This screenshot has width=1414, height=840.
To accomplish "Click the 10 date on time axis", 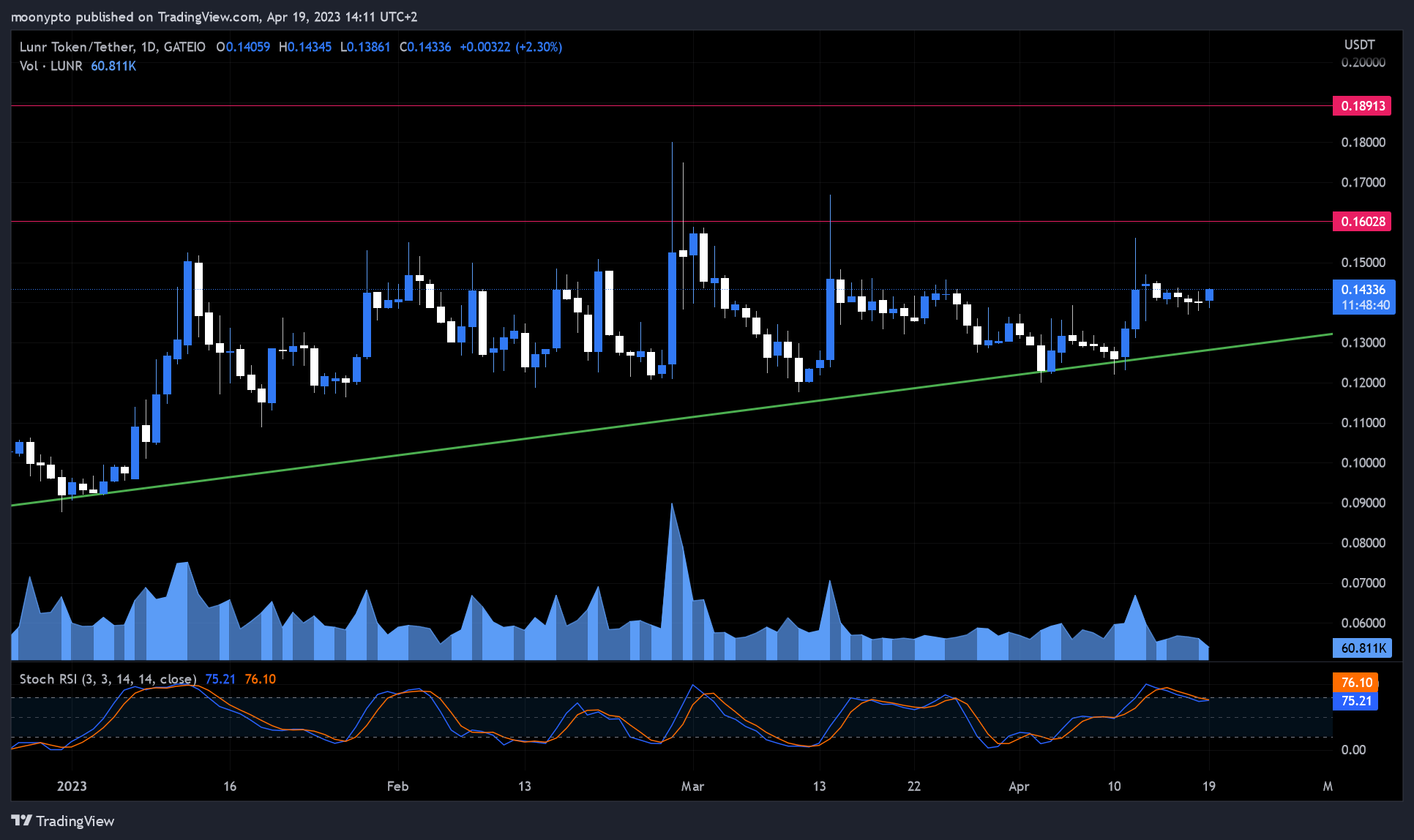I will coord(1114,786).
